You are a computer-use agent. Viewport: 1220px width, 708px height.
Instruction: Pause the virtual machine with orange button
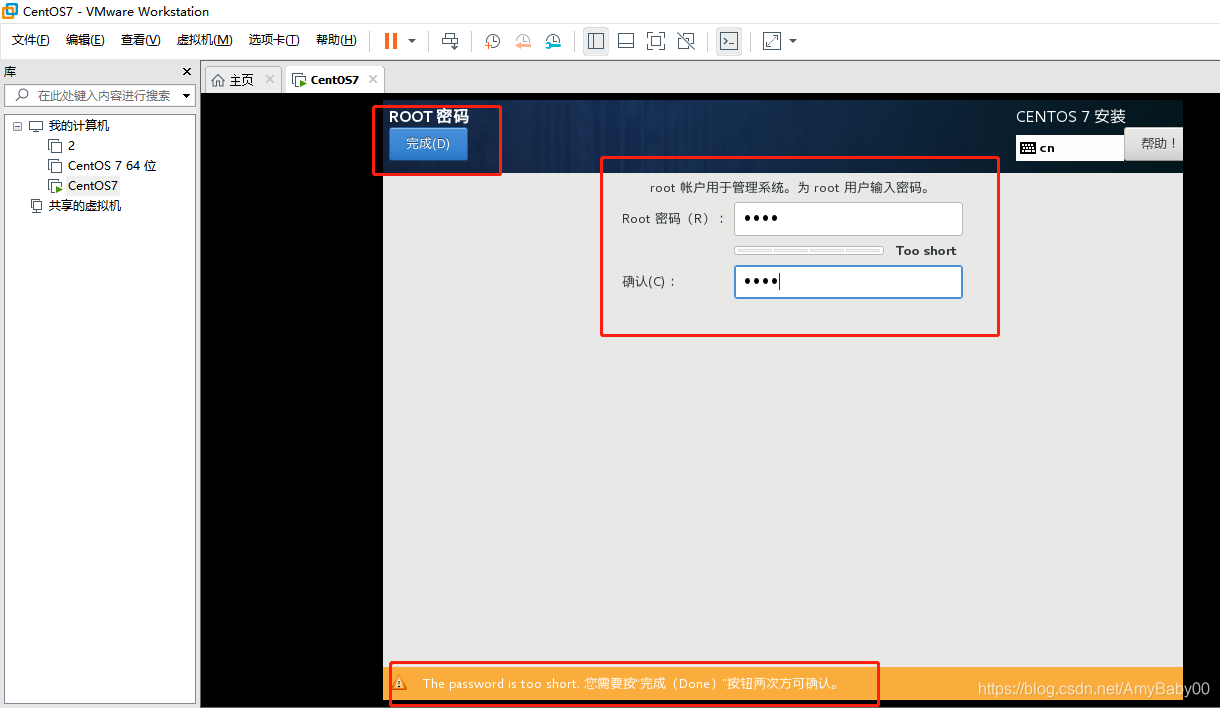(x=390, y=41)
